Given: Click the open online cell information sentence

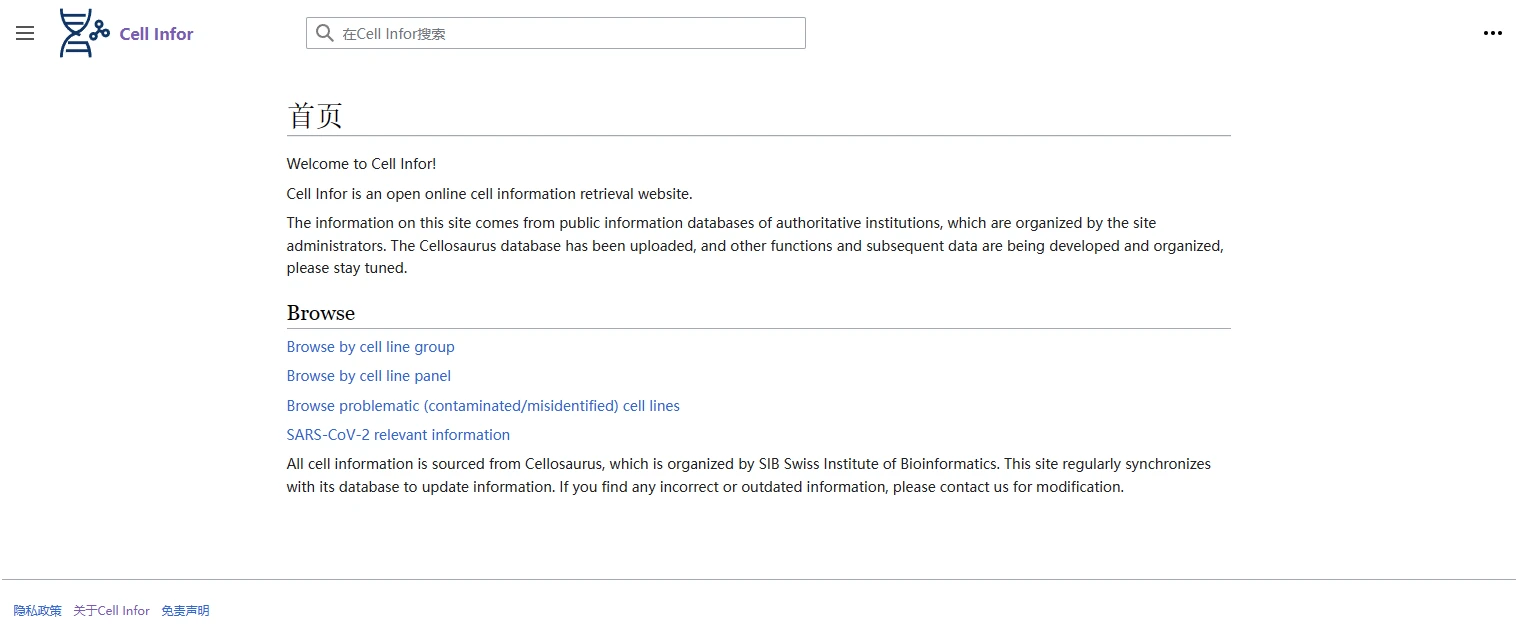Looking at the screenshot, I should (x=489, y=194).
